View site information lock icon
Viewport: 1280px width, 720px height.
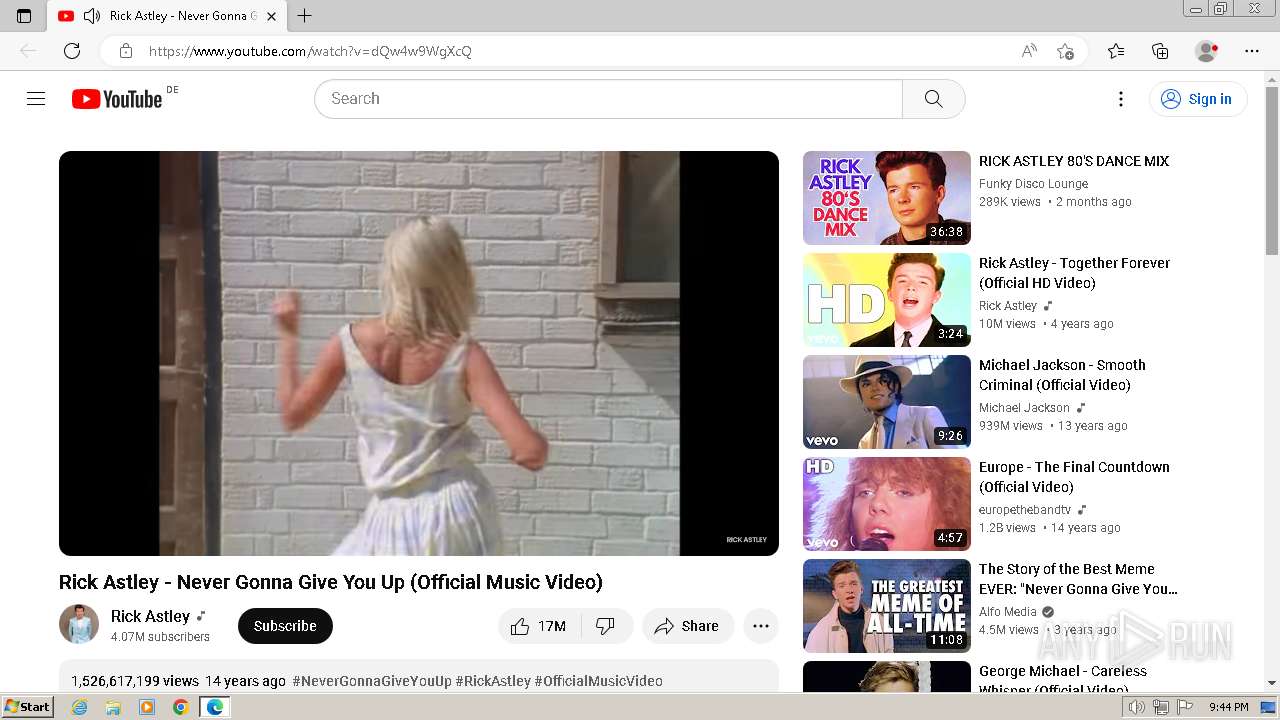[x=125, y=51]
